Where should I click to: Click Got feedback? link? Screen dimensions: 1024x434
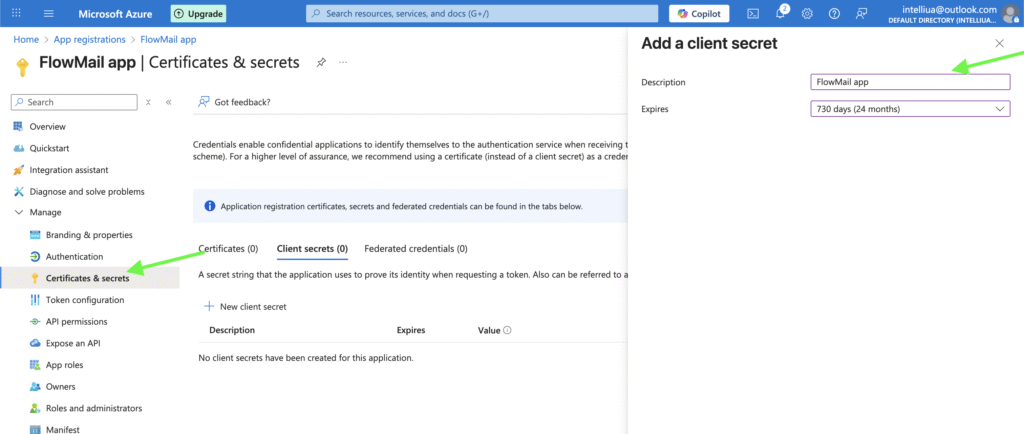click(x=234, y=102)
